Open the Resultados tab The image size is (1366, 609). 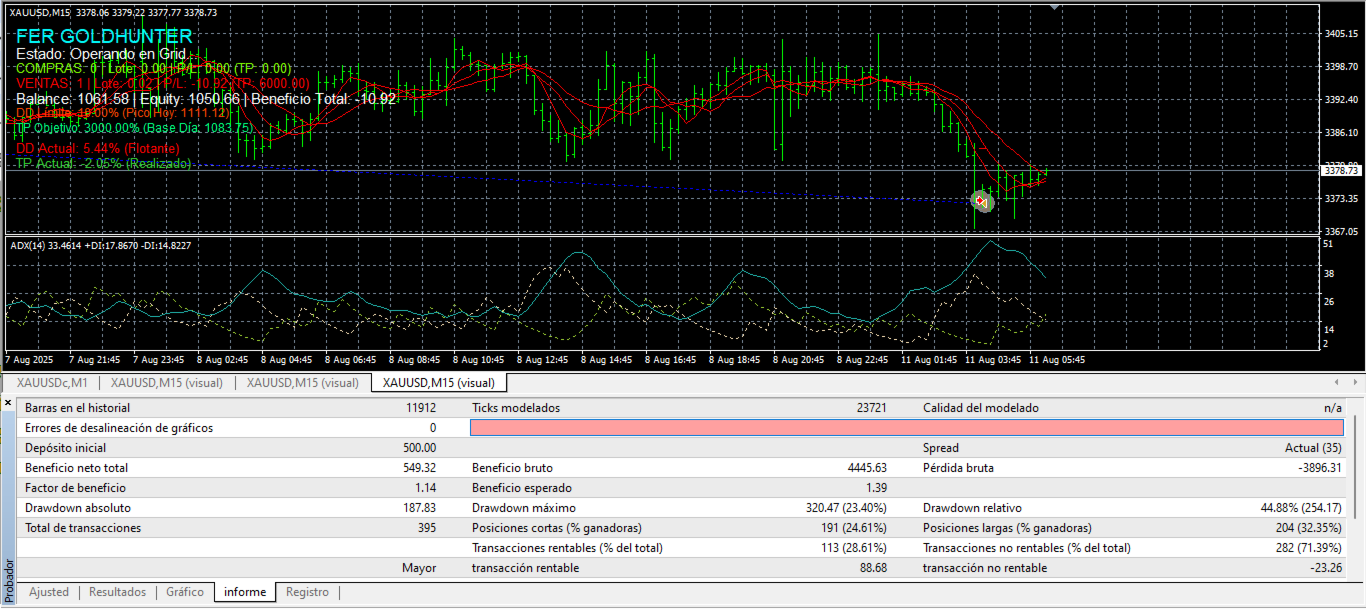(117, 592)
